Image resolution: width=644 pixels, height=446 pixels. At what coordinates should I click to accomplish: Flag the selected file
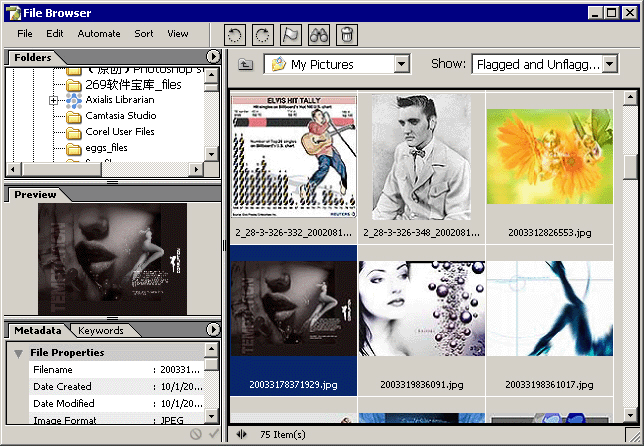click(291, 35)
